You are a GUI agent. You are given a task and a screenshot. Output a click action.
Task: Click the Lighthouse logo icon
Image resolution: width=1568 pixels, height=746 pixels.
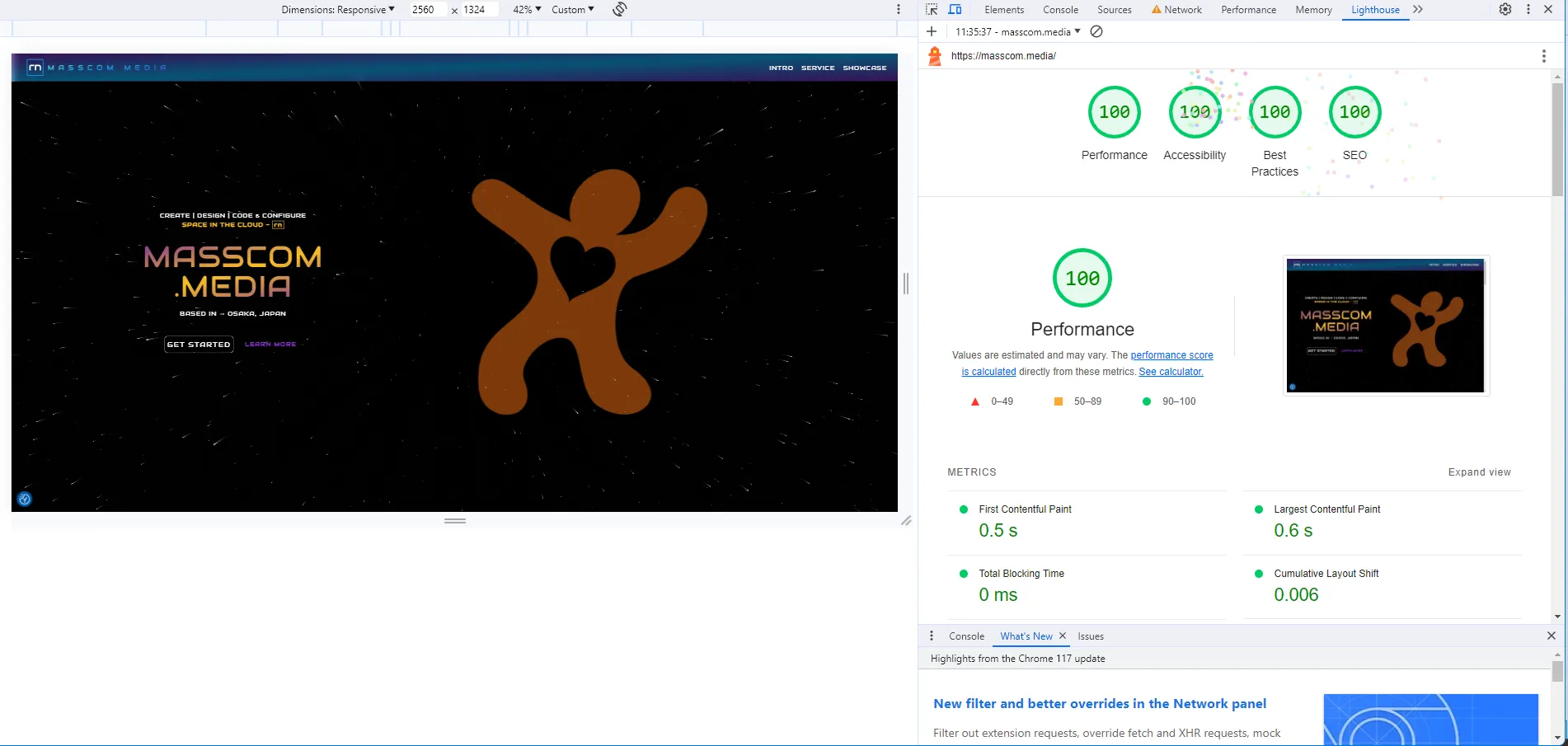[935, 56]
